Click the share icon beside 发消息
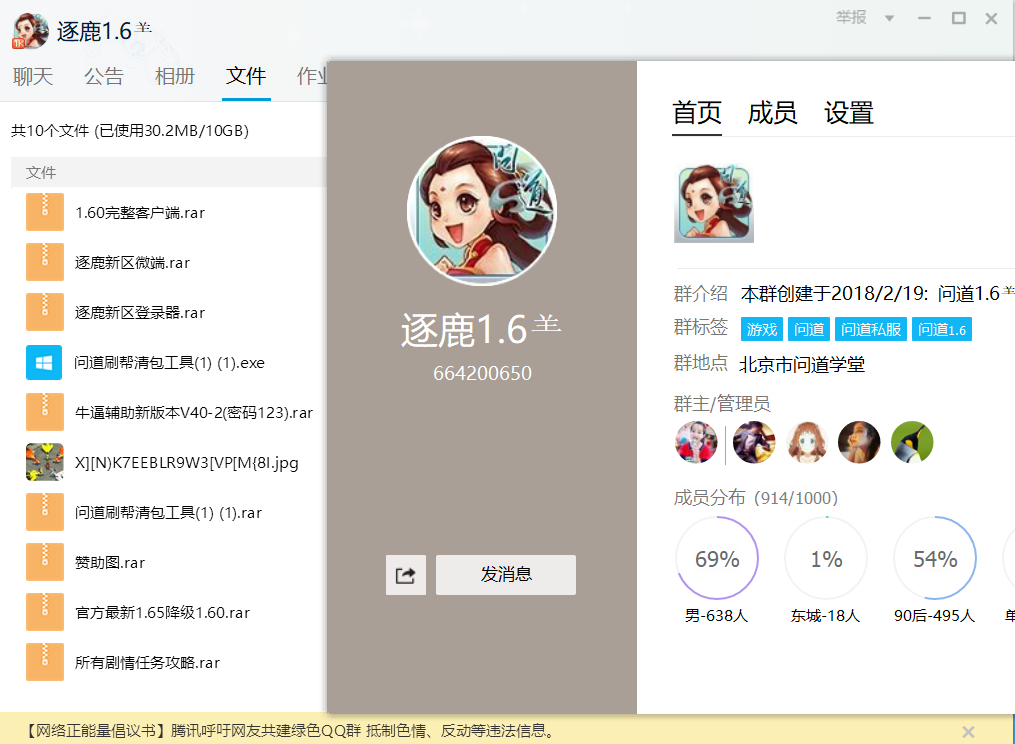 pyautogui.click(x=406, y=575)
